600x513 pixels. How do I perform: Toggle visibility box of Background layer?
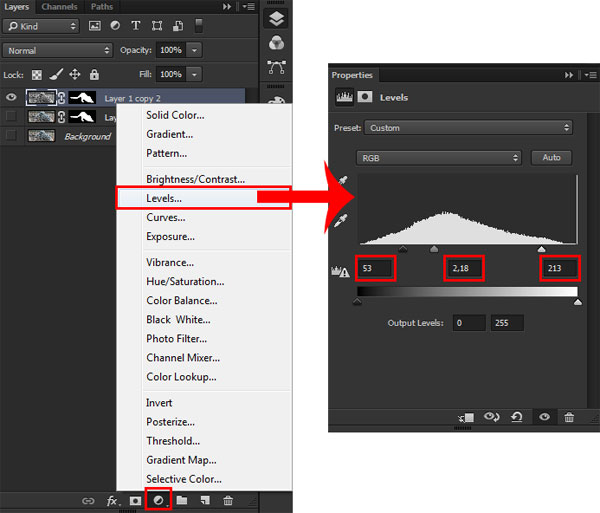pyautogui.click(x=11, y=135)
